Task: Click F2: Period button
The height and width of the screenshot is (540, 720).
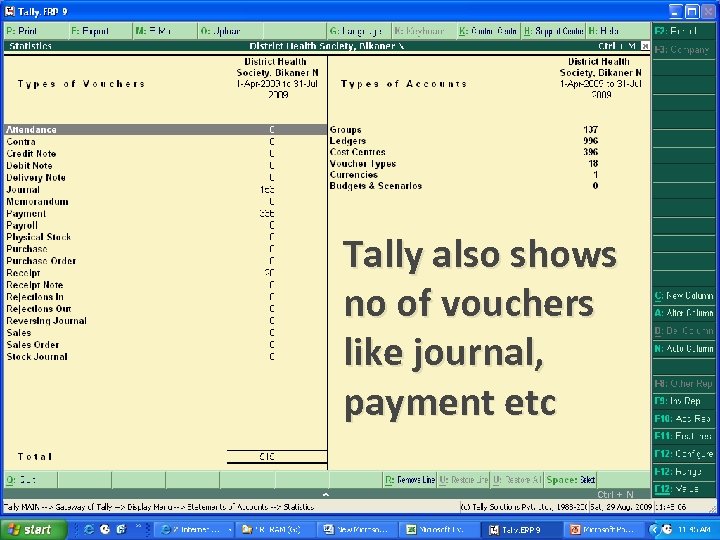Action: pos(684,31)
